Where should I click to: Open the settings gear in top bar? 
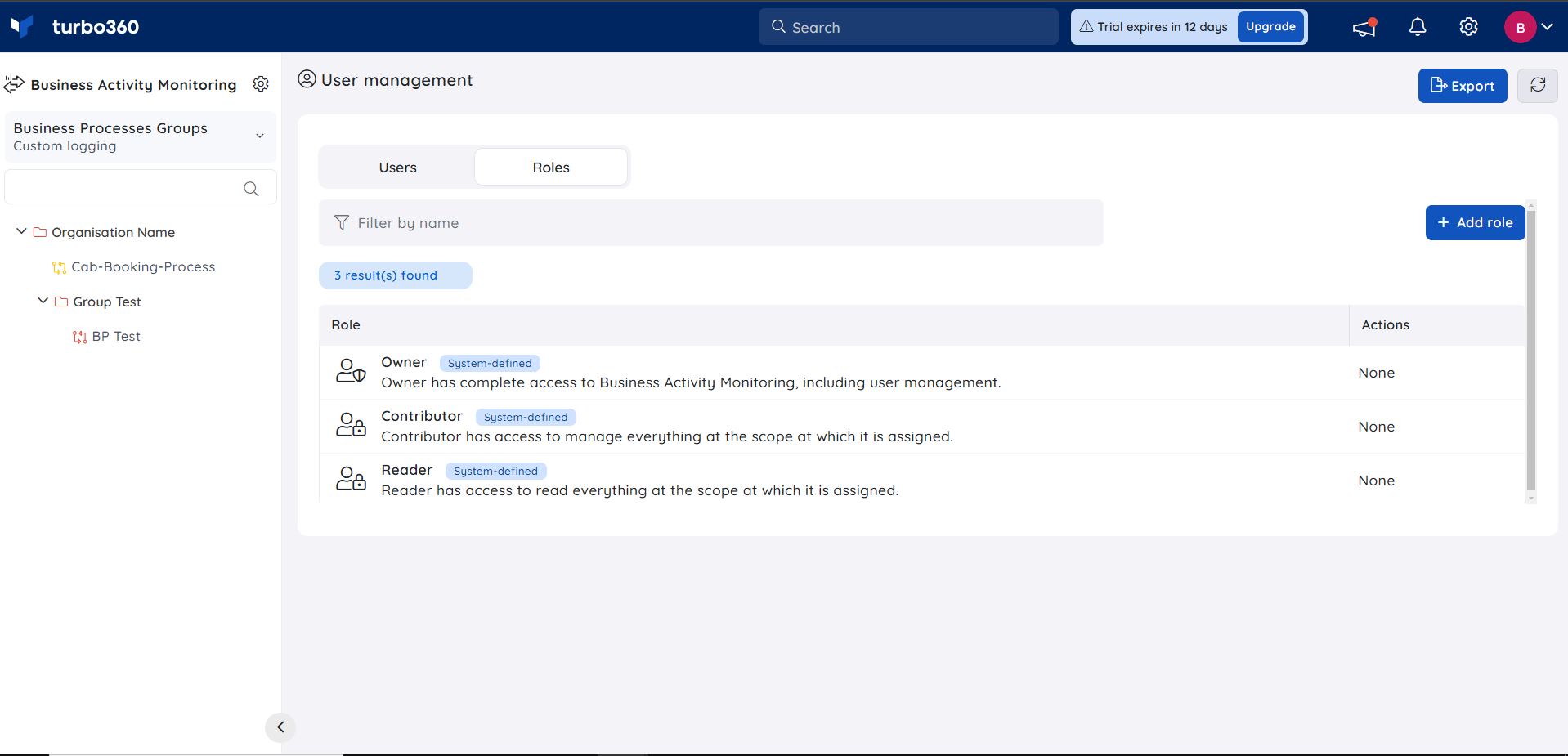pyautogui.click(x=1468, y=27)
